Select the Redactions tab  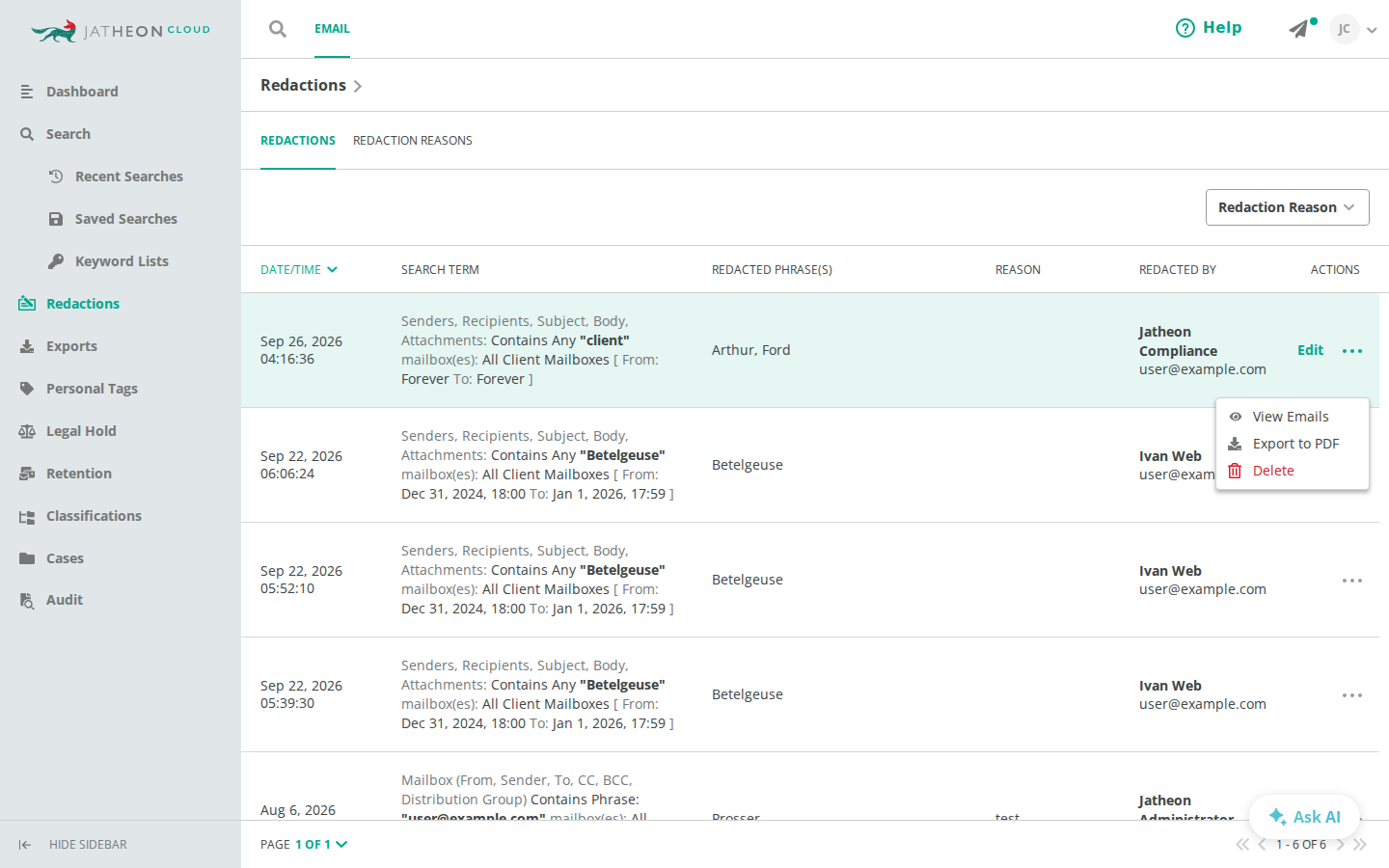coord(298,141)
